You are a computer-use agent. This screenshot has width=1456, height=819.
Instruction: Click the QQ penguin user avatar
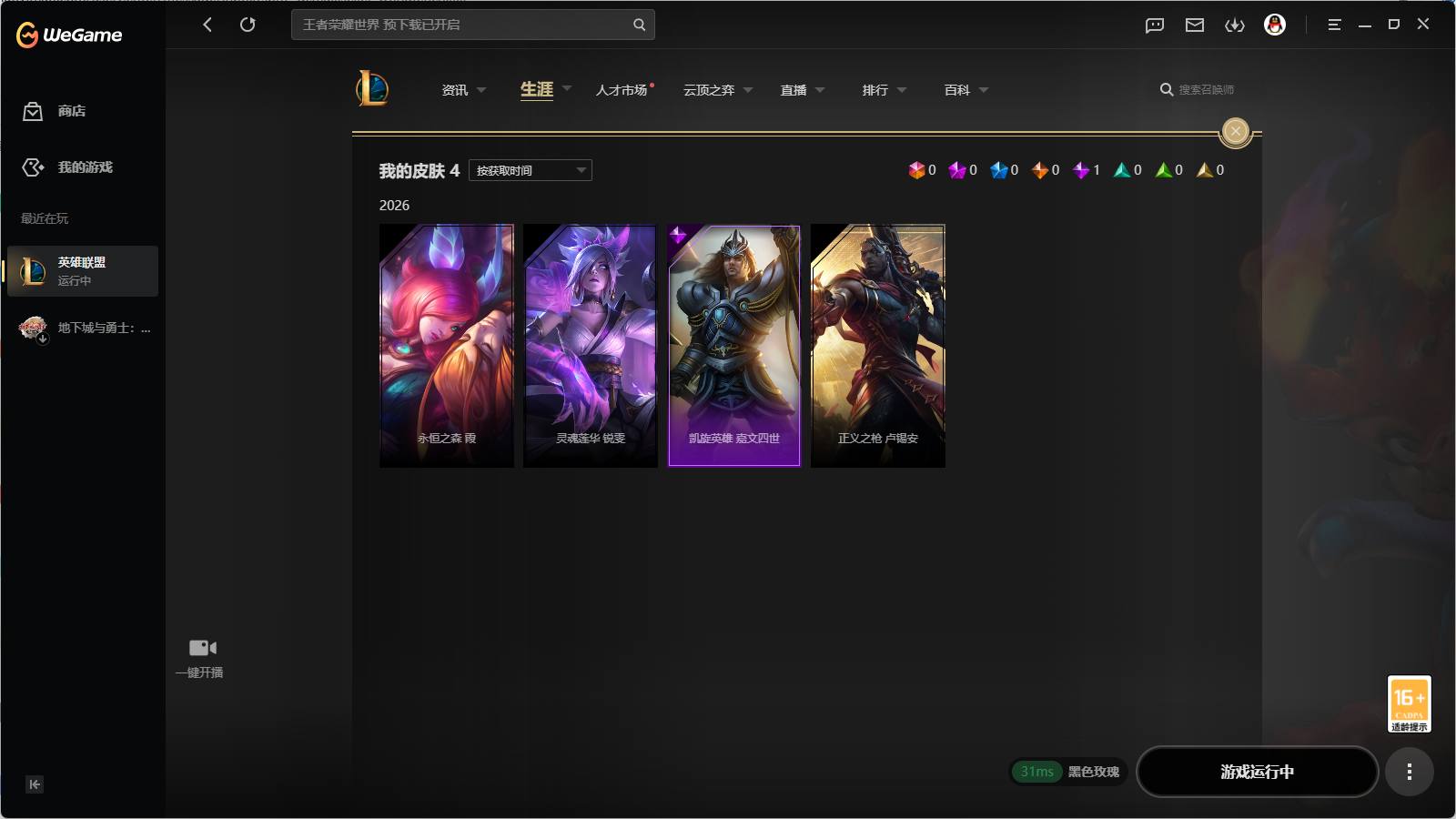pyautogui.click(x=1275, y=25)
